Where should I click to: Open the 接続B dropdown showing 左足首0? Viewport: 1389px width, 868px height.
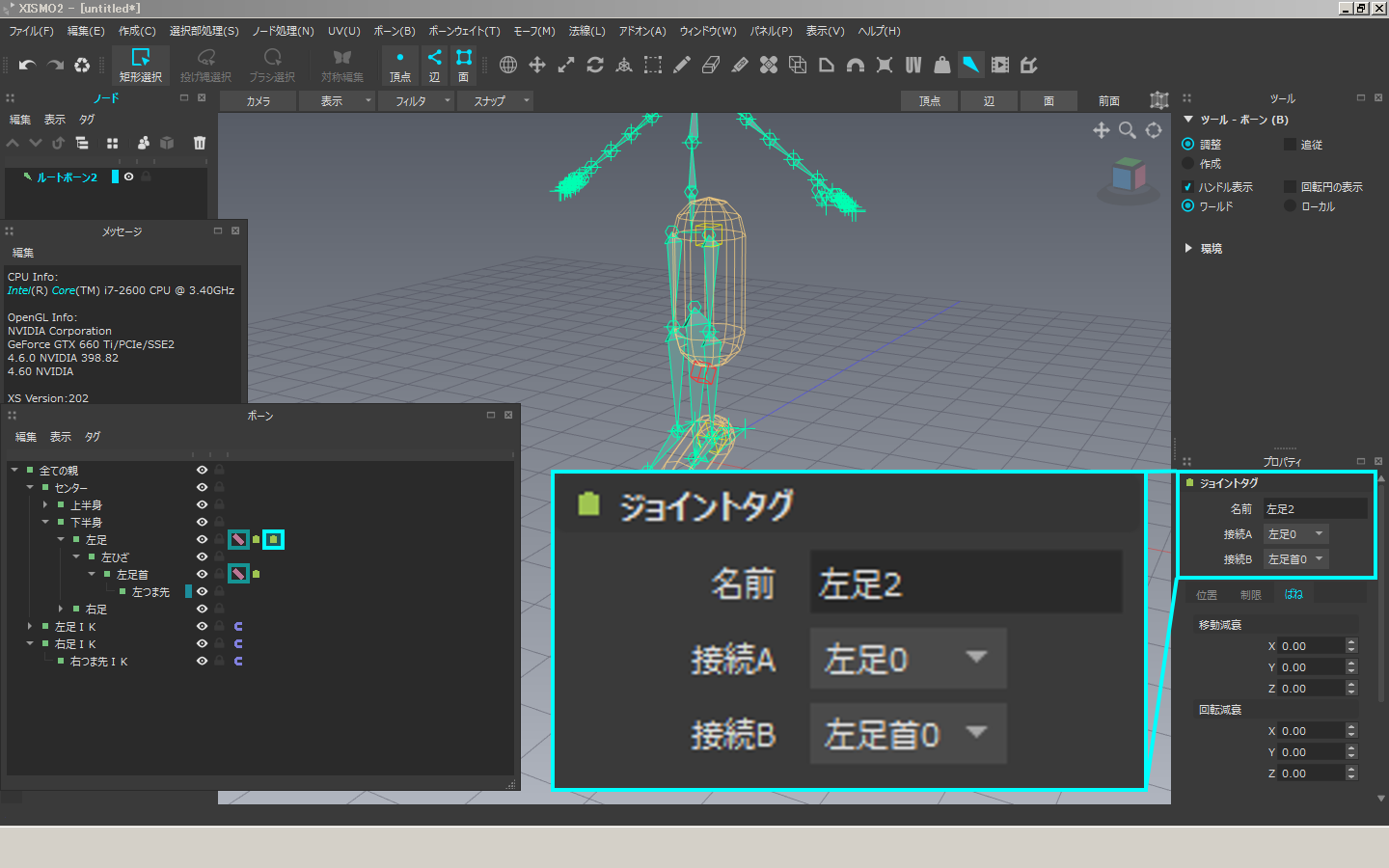point(1296,558)
